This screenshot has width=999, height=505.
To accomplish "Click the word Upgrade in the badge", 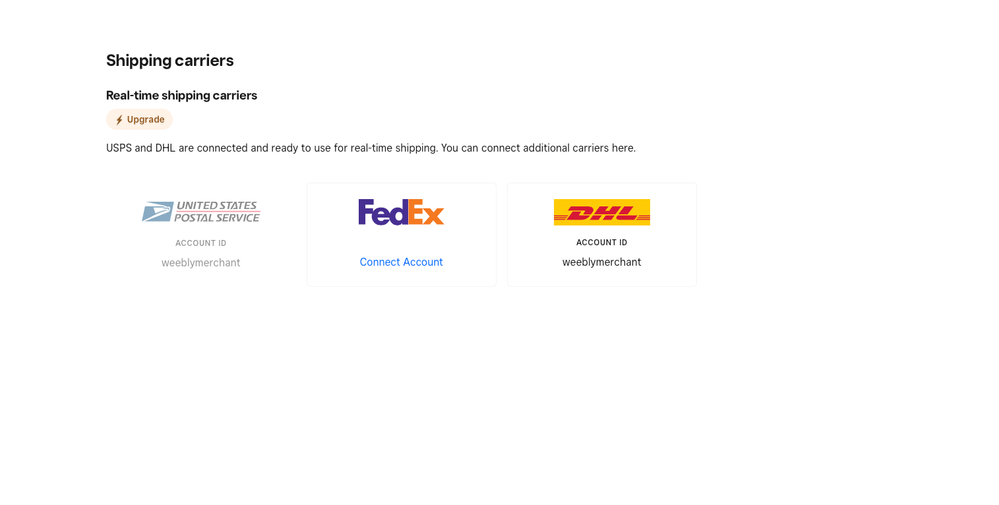I will (145, 119).
